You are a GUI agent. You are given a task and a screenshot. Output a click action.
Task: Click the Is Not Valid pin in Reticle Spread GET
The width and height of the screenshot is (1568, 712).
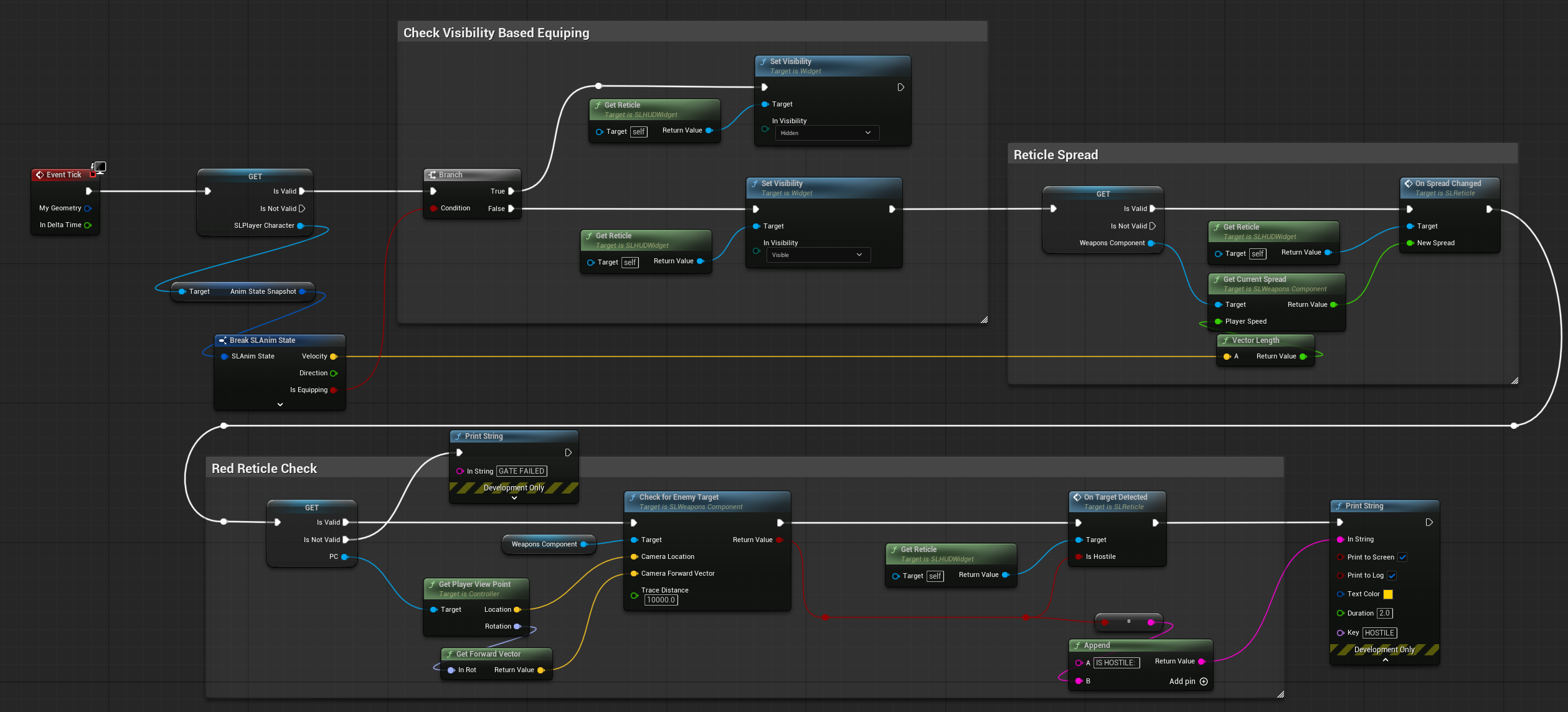point(1153,227)
